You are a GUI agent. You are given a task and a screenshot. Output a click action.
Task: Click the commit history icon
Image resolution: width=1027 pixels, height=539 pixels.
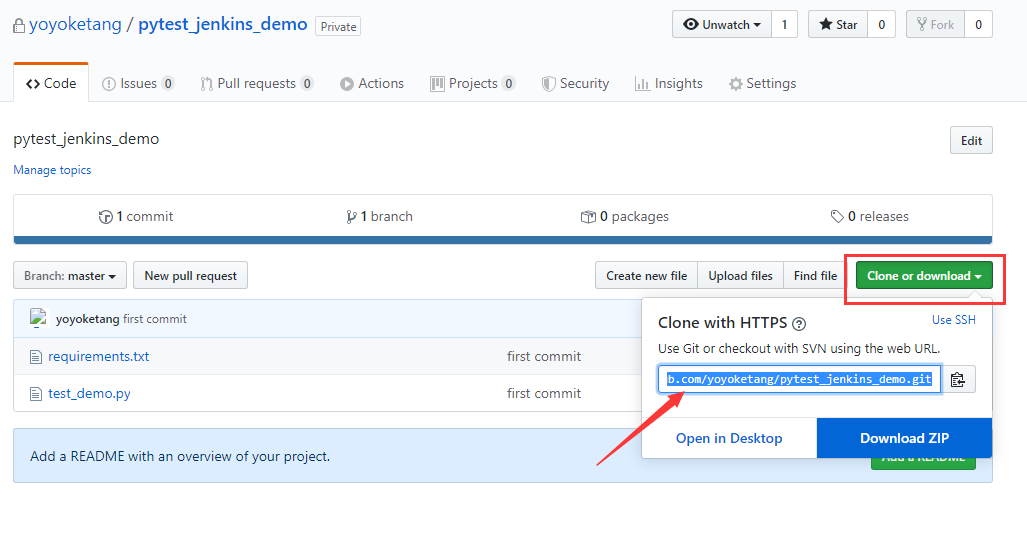tap(105, 217)
